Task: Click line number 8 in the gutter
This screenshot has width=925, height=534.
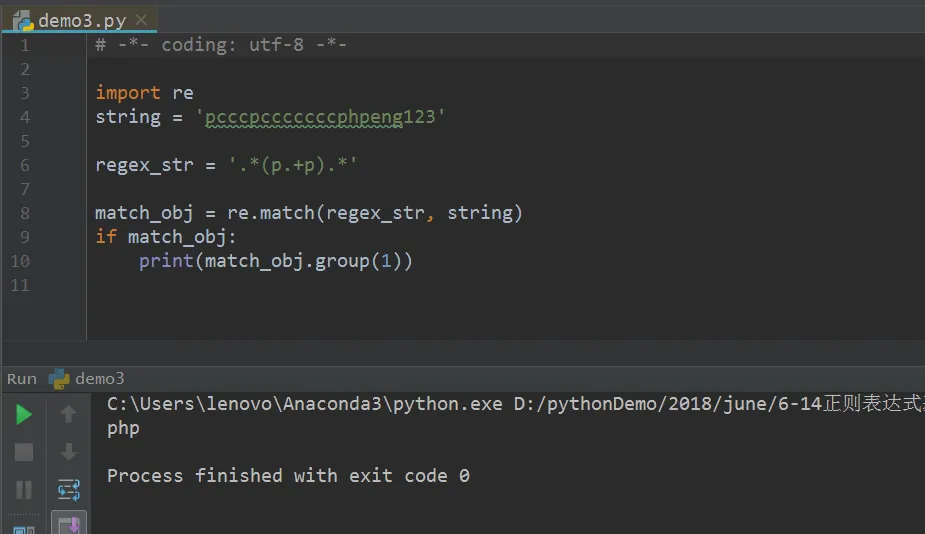Action: coord(25,213)
